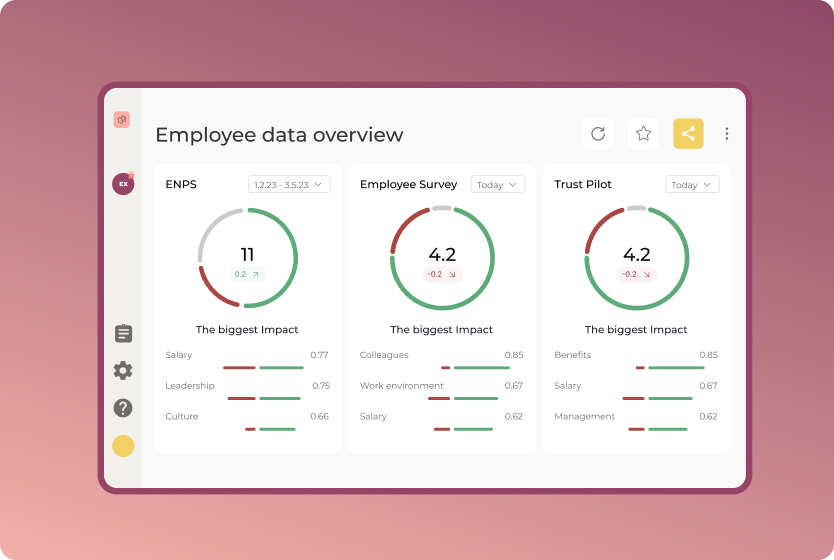Click the Trust Pilot -0.2 decrease badge
Screen dimensions: 834x560
point(636,274)
